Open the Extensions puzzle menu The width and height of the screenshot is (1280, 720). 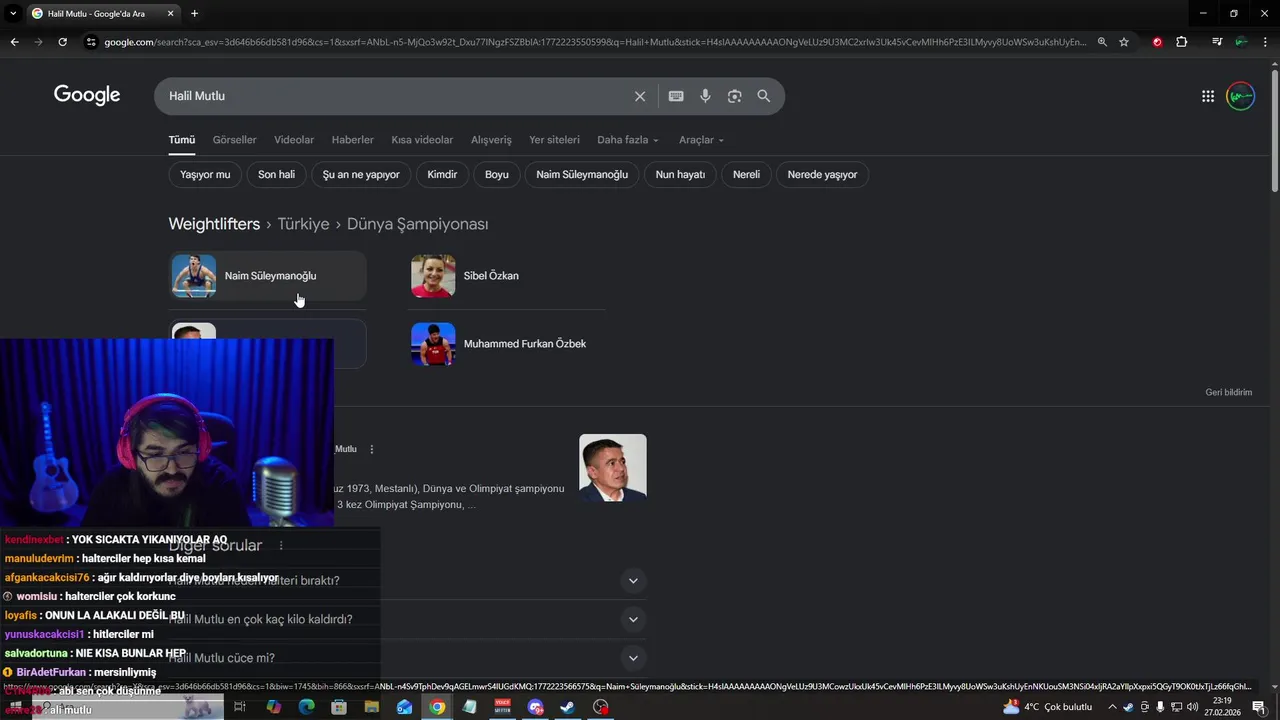1182,42
